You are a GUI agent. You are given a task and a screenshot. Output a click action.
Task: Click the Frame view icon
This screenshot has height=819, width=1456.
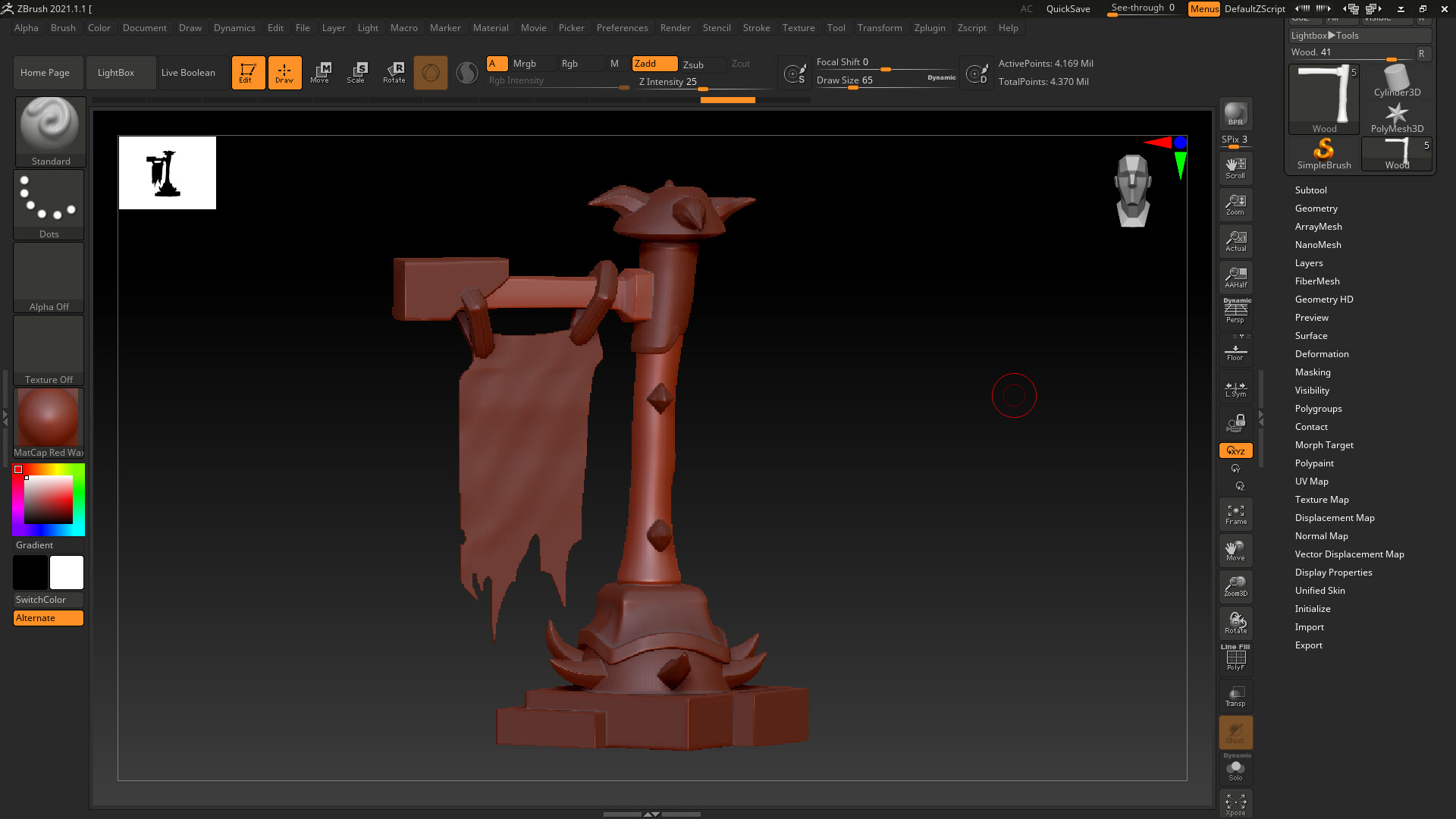click(1235, 515)
